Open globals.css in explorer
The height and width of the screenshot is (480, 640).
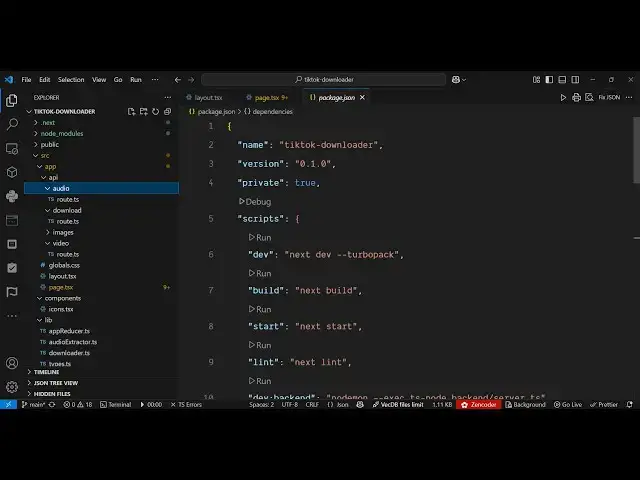[x=64, y=265]
